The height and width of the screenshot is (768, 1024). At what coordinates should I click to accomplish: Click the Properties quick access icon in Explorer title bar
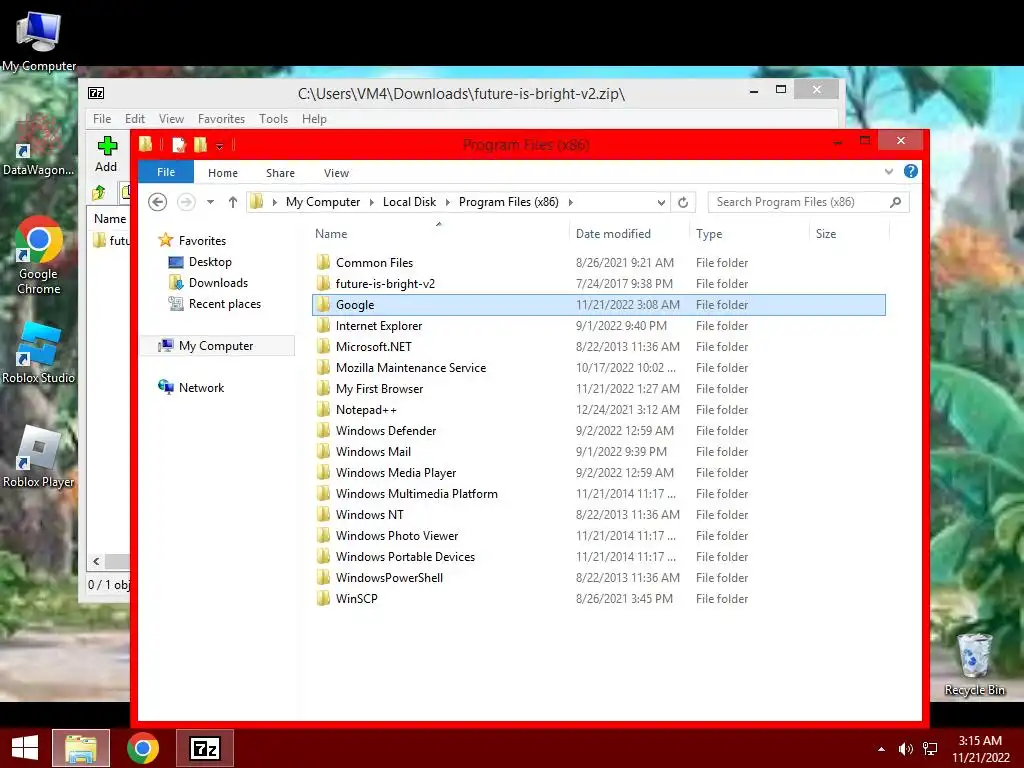tap(178, 145)
